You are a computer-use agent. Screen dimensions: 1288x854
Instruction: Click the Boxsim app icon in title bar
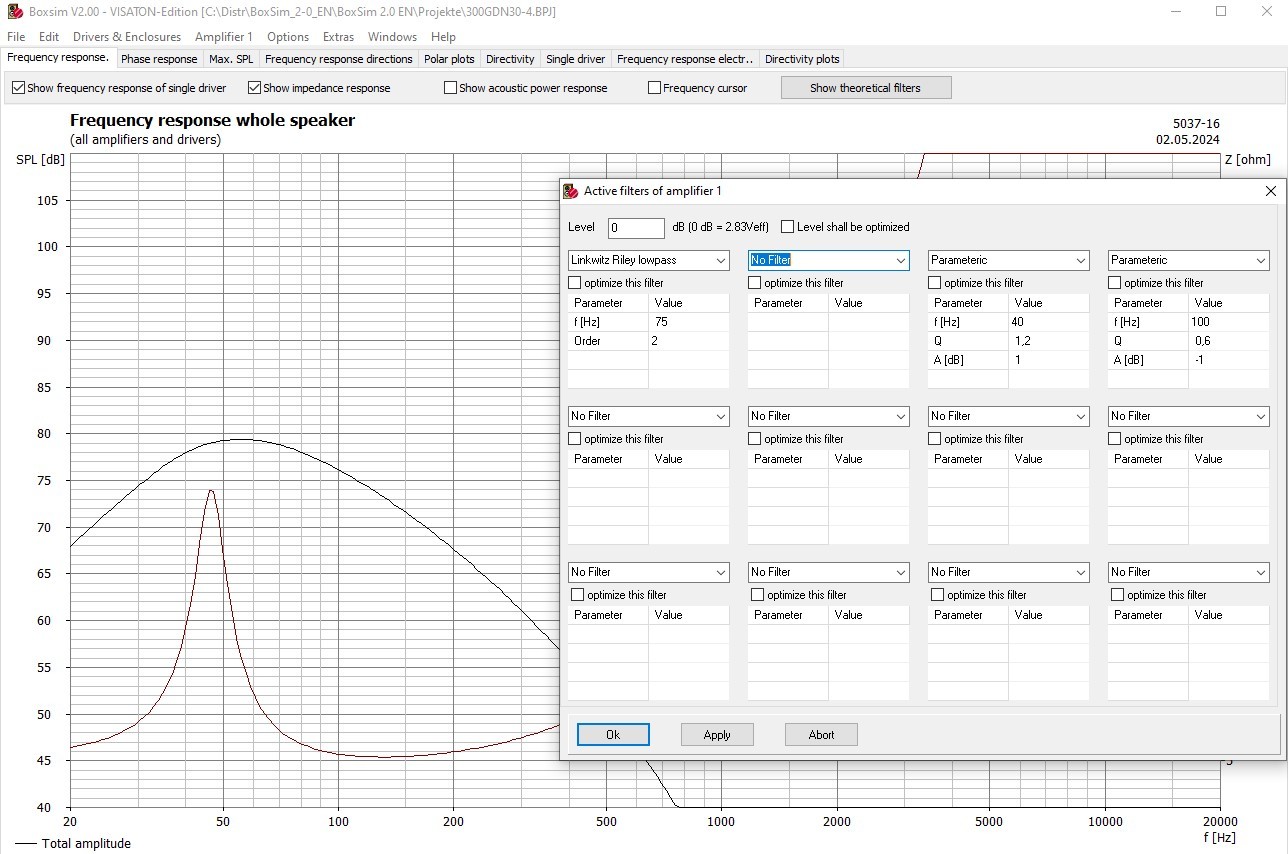point(15,12)
